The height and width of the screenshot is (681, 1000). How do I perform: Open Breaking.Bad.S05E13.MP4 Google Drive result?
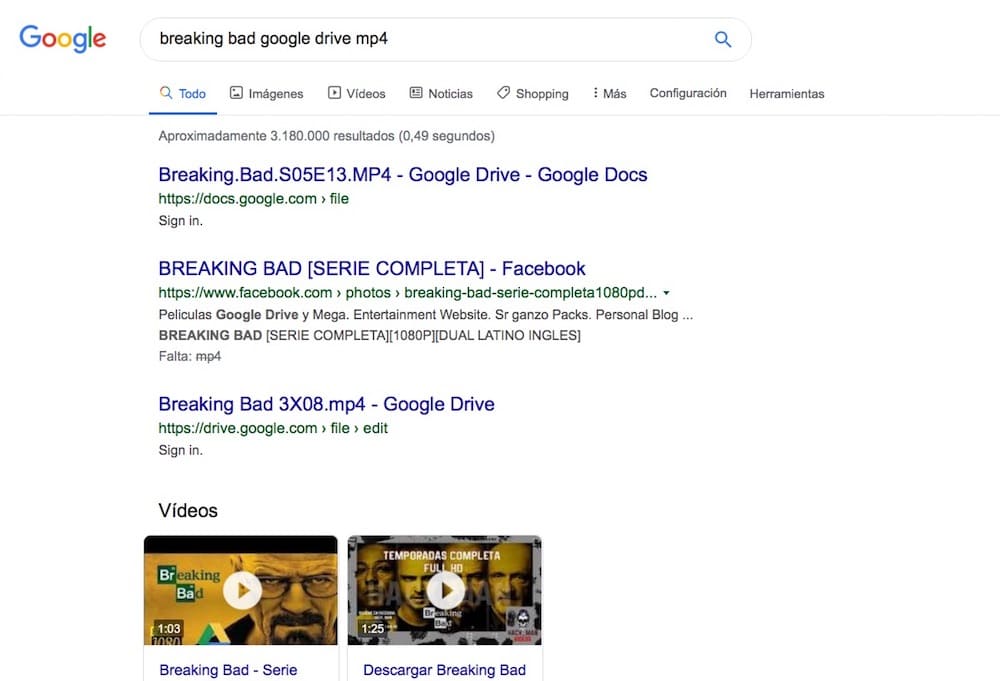point(403,175)
